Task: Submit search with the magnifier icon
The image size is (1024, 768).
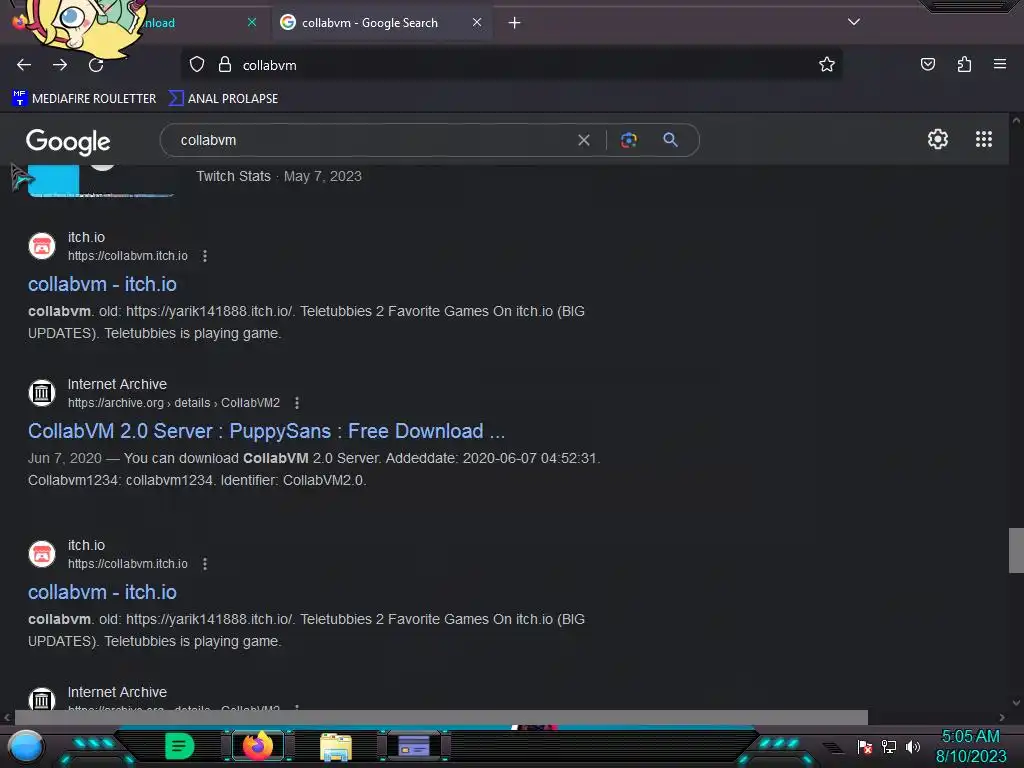Action: coord(670,140)
